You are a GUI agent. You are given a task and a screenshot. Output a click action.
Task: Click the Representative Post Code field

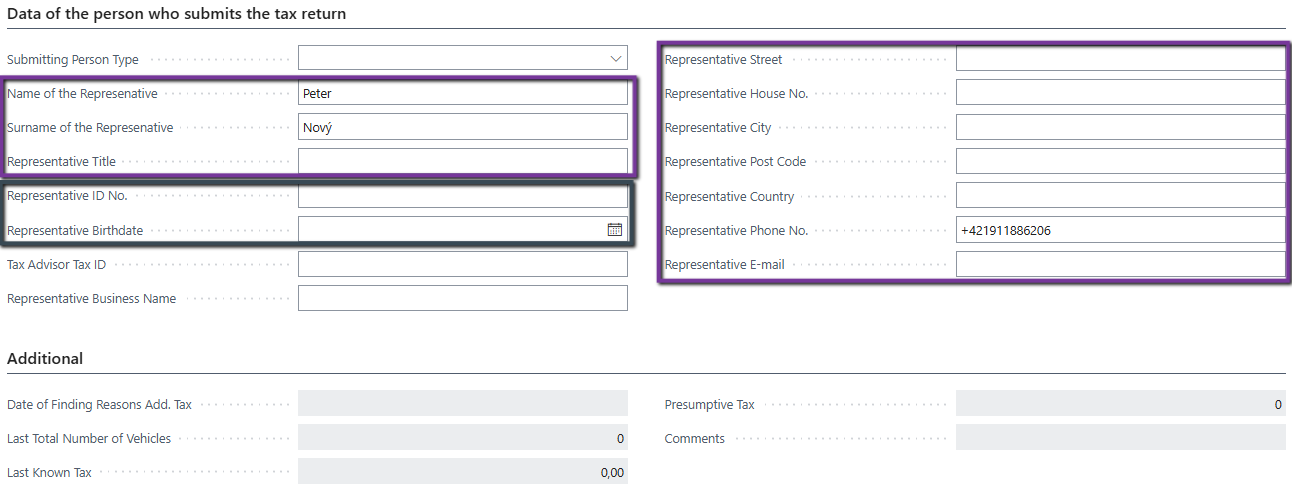tap(1120, 161)
